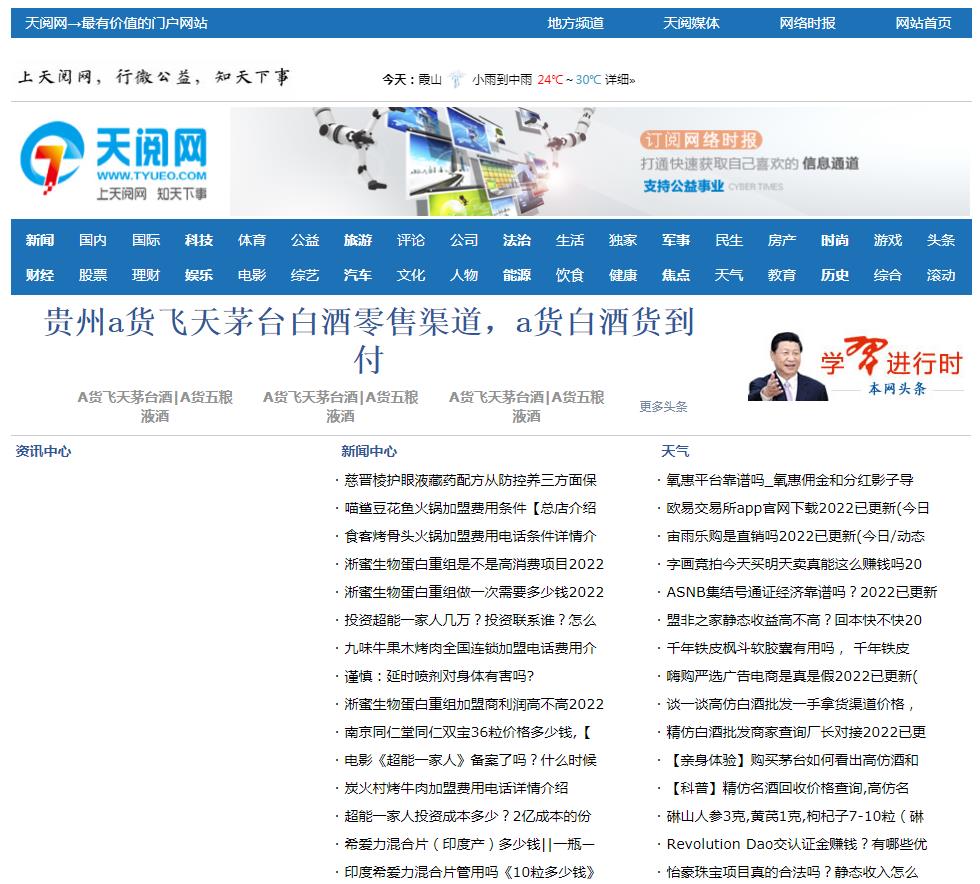Screen dimensions: 980x884
Task: Select the 国际 navigation category
Action: pyautogui.click(x=146, y=240)
